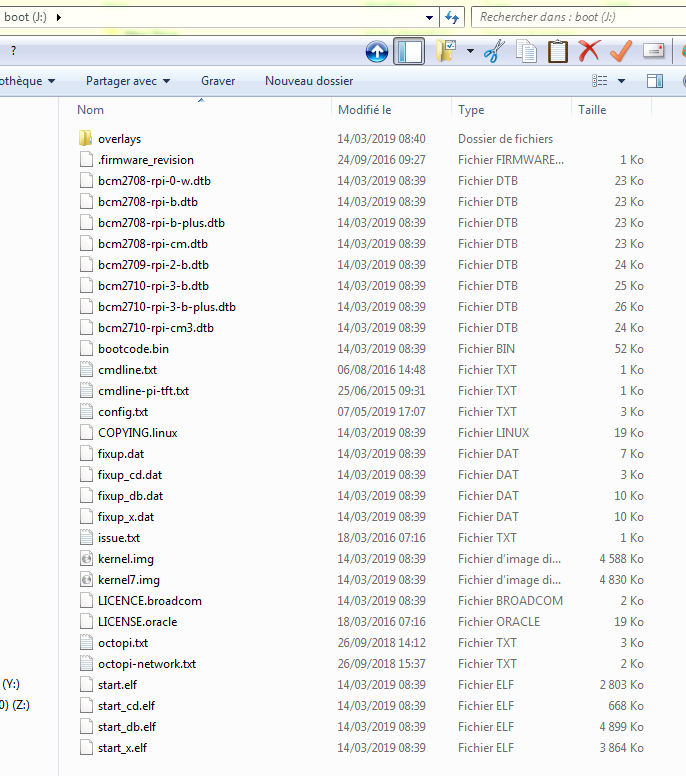Select cmdline-pi-tft.txt file
The width and height of the screenshot is (686, 776).
143,391
